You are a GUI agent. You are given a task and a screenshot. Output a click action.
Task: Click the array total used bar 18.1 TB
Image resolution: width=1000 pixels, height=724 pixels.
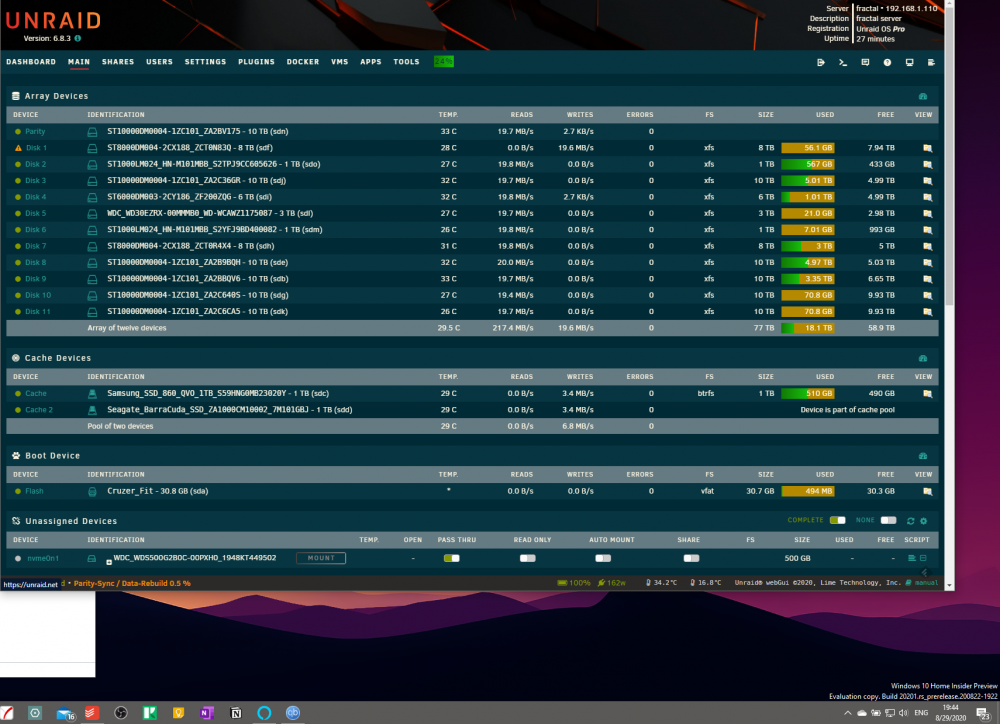[x=807, y=328]
